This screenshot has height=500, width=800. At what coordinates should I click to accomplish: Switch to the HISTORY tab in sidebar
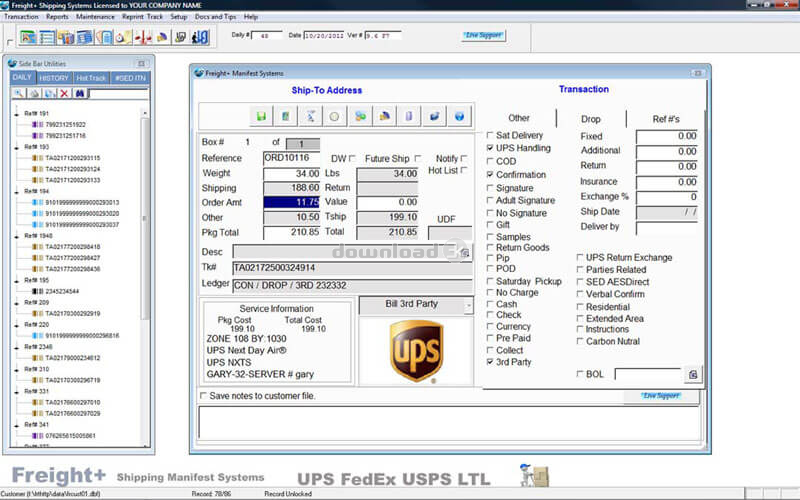(54, 78)
